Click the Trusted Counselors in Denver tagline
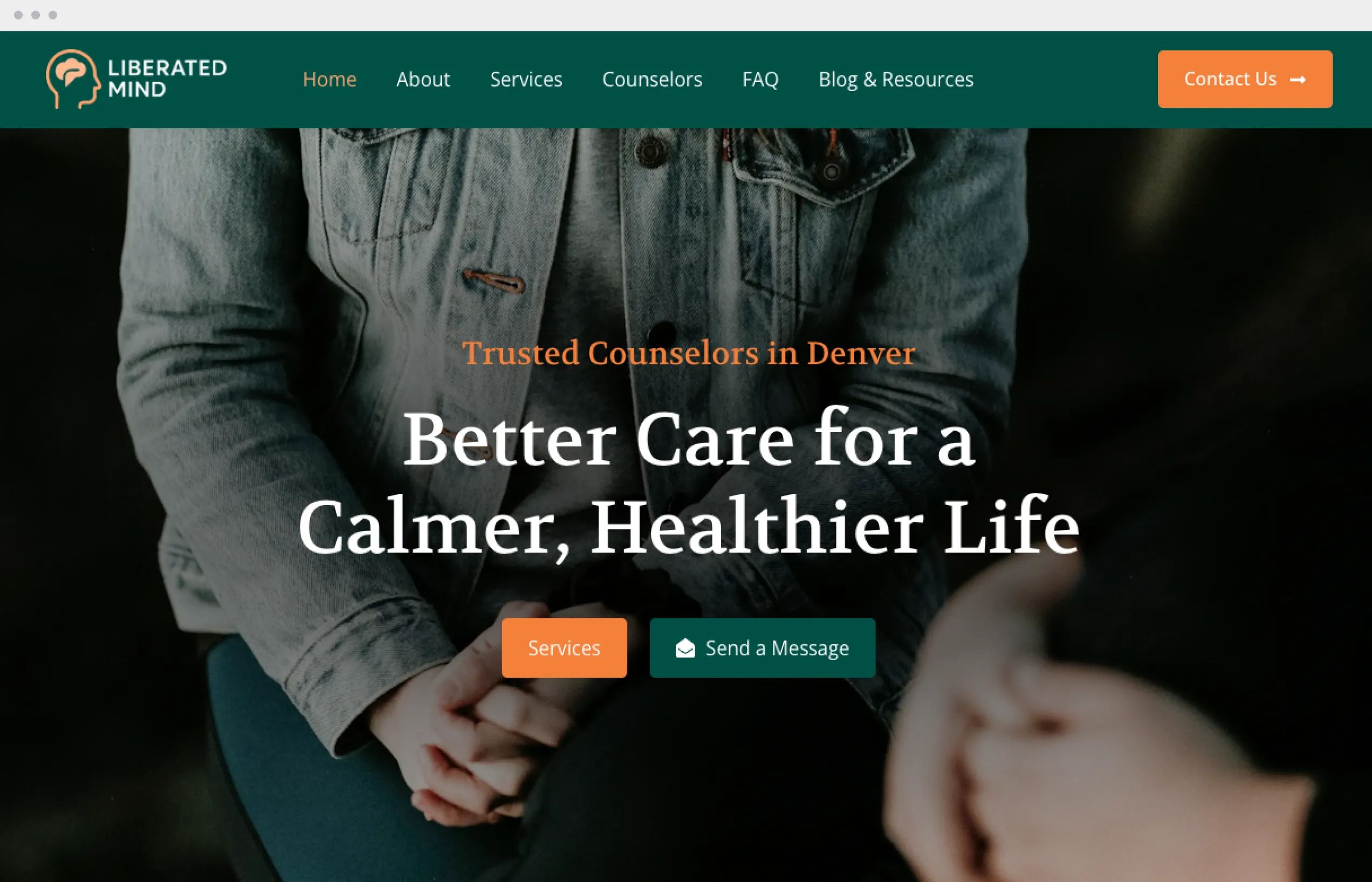Viewport: 1372px width, 882px height. tap(689, 353)
